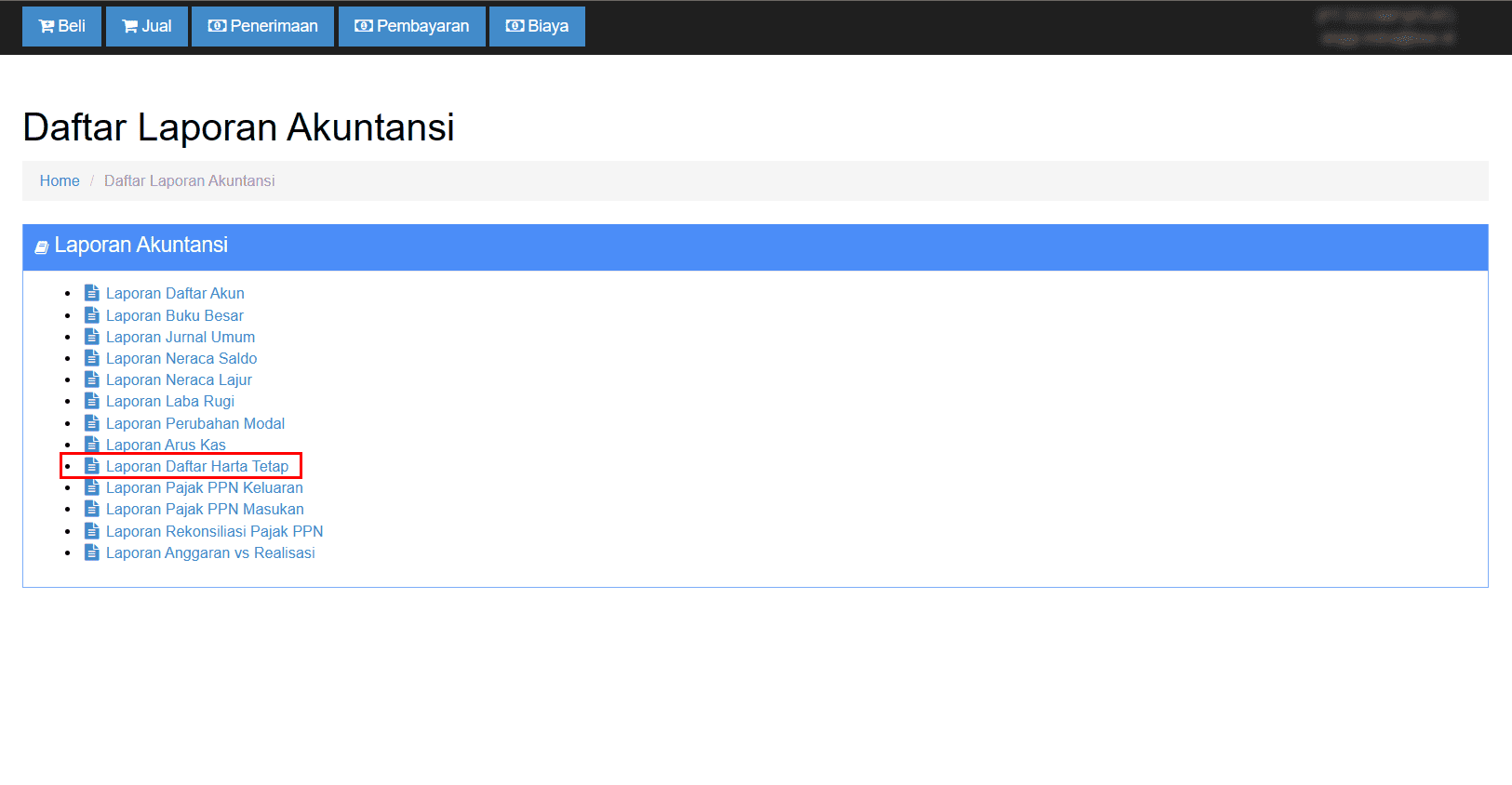Viewport: 1512px width, 785px height.
Task: Click the file icon next to Laporan Laba Rugi
Action: (x=91, y=401)
